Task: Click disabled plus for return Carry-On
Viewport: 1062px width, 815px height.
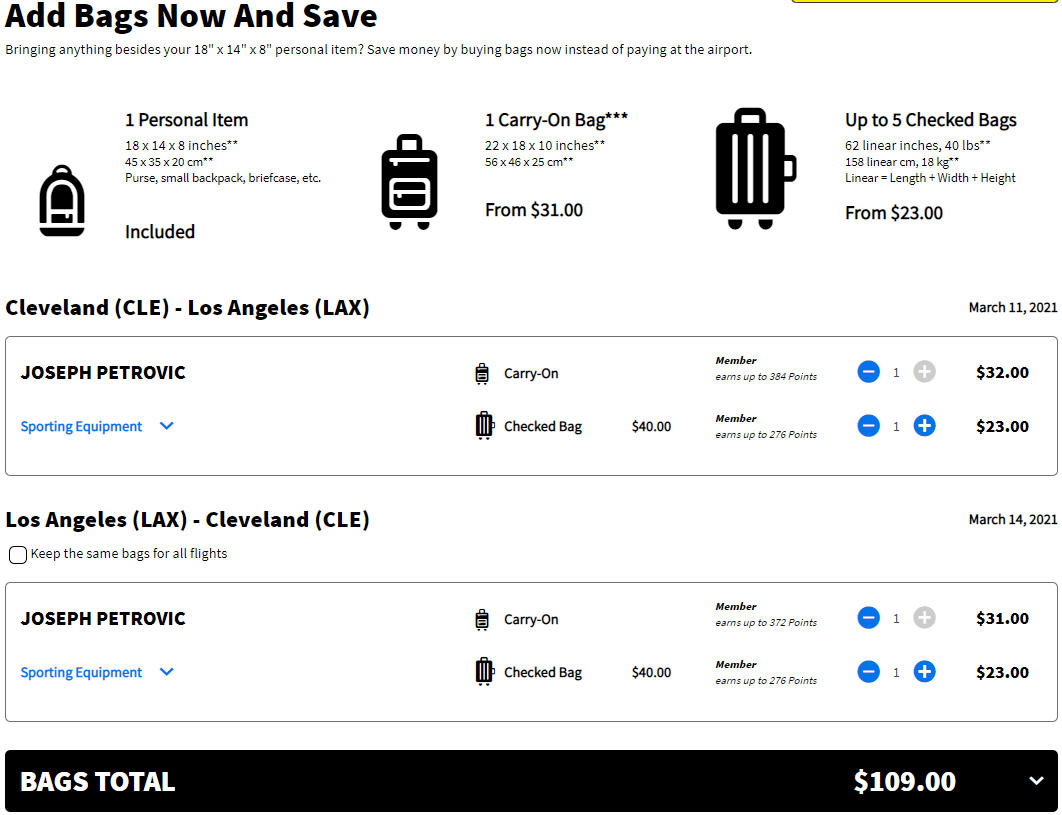Action: [x=925, y=618]
